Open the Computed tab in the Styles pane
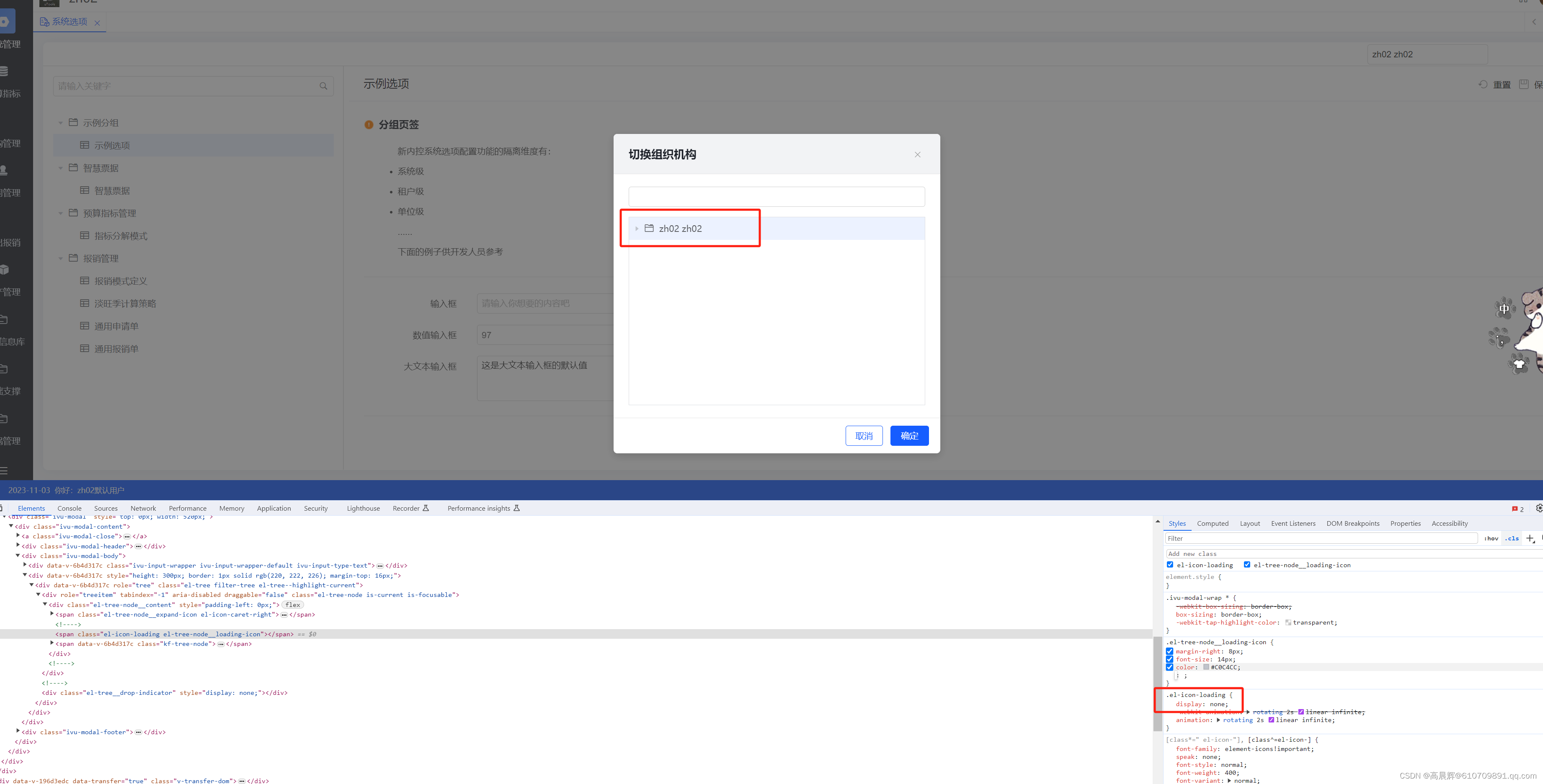Viewport: 1543px width, 784px height. point(1213,523)
